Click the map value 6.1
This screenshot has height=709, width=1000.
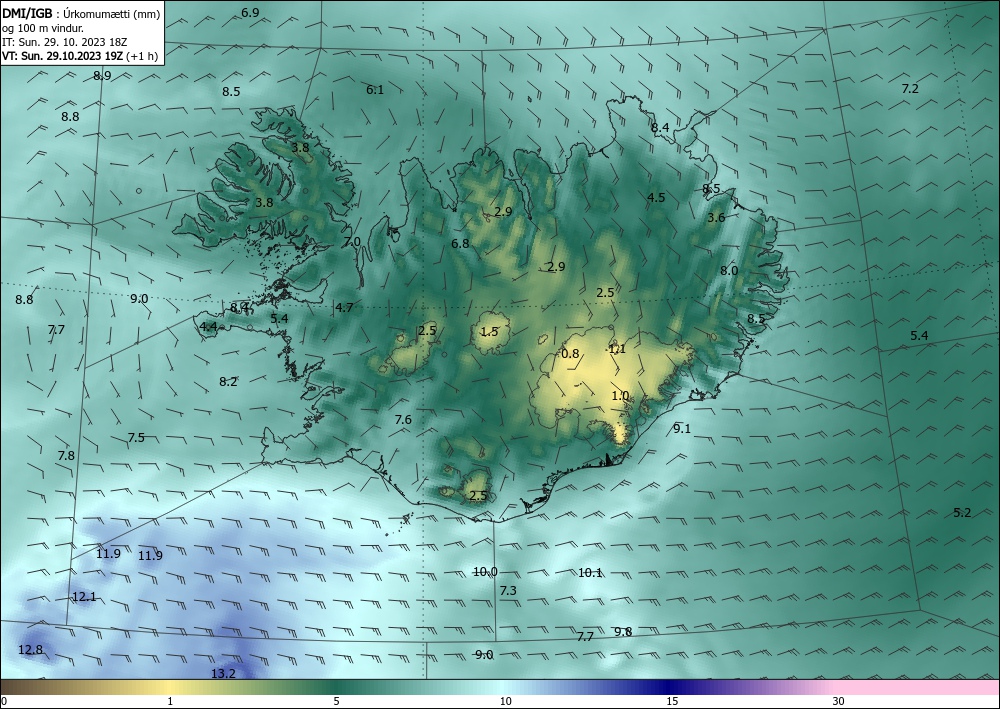click(375, 90)
